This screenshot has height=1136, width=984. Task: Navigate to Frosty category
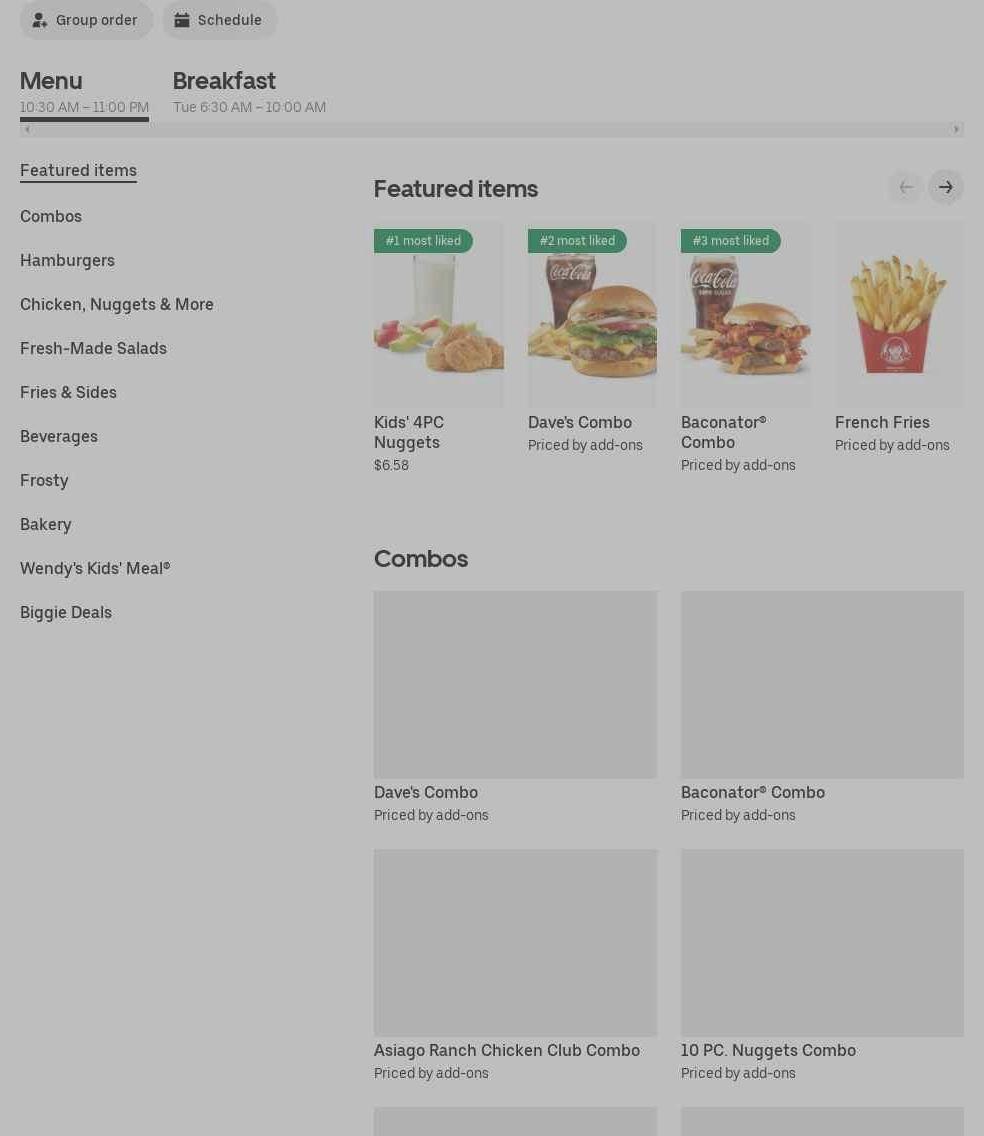[x=44, y=480]
